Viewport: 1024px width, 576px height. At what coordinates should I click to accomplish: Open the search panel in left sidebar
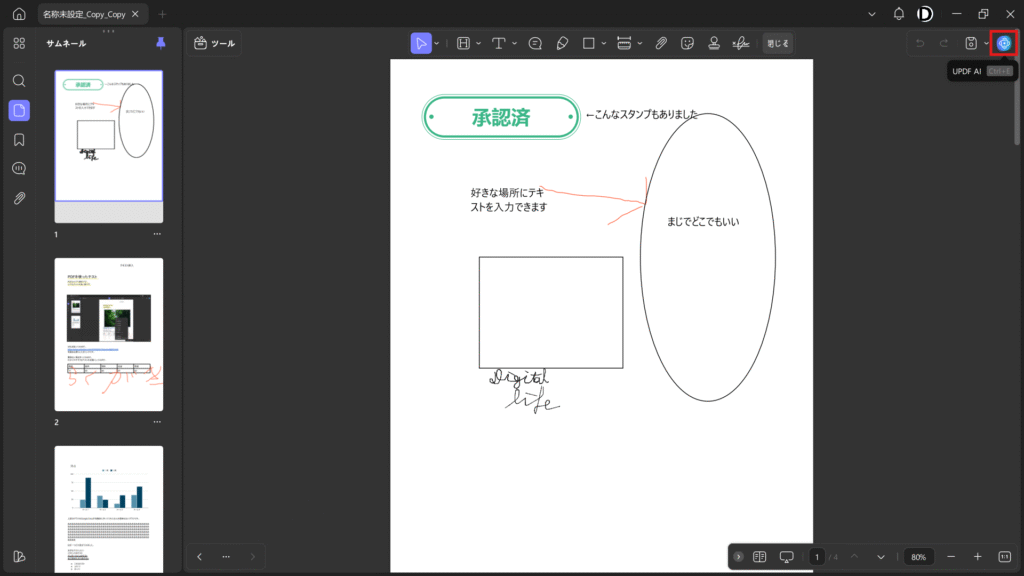click(x=19, y=80)
